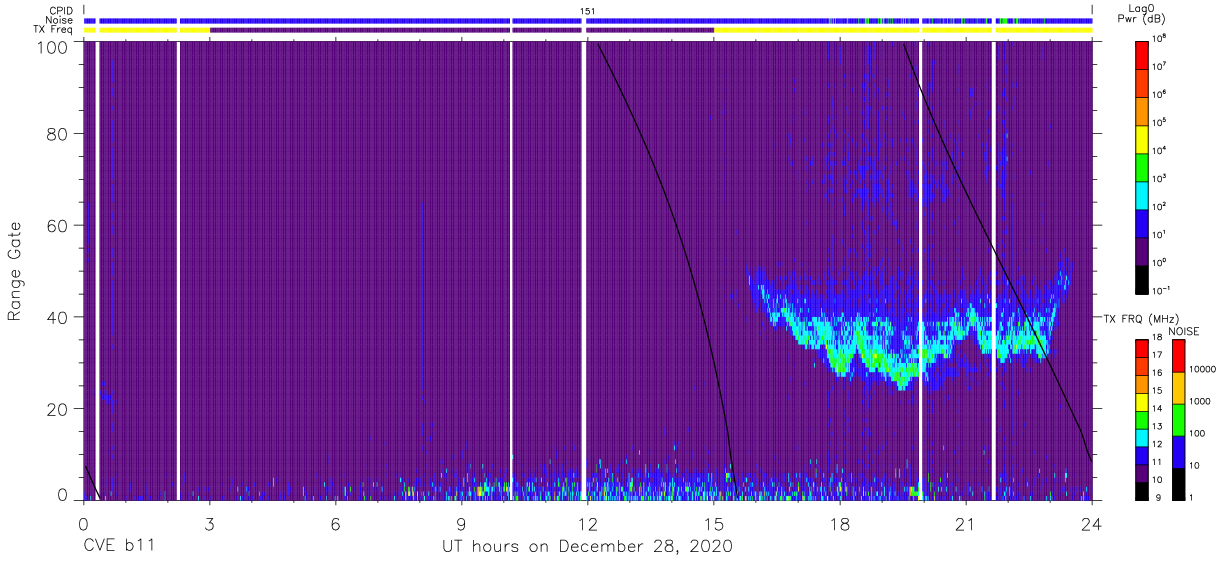Click the green segment of the NOISE colorbar
Viewport: 1228px width, 567px height.
click(1178, 419)
